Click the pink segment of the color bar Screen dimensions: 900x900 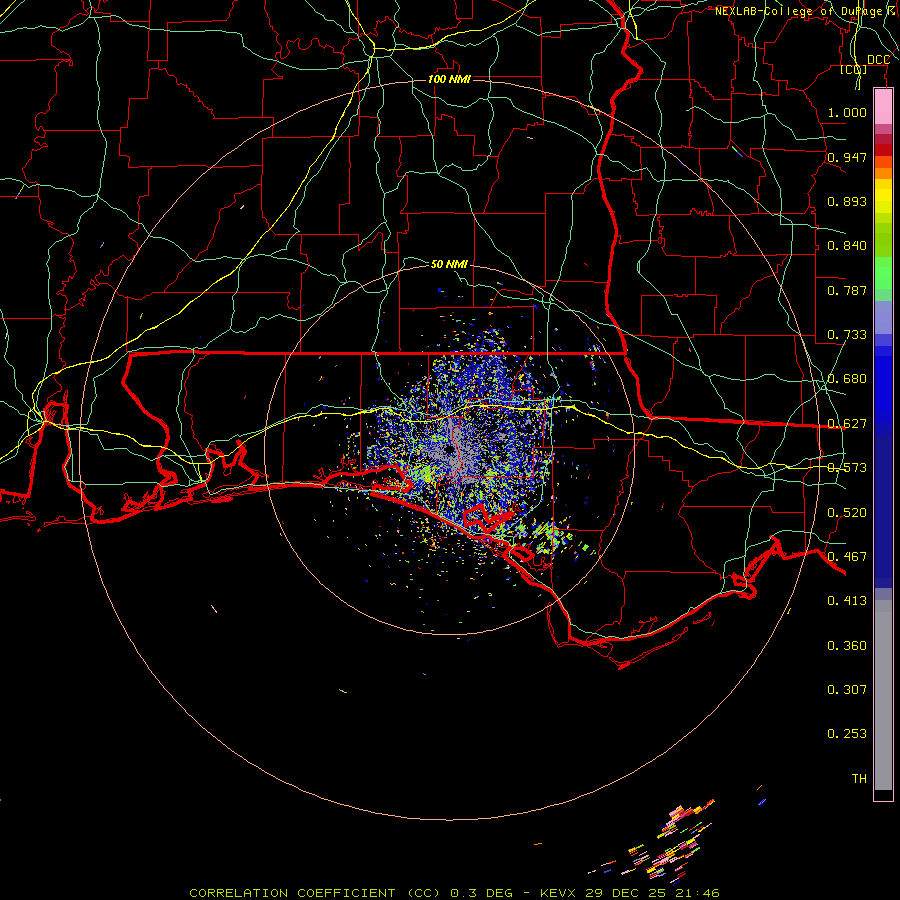[883, 107]
